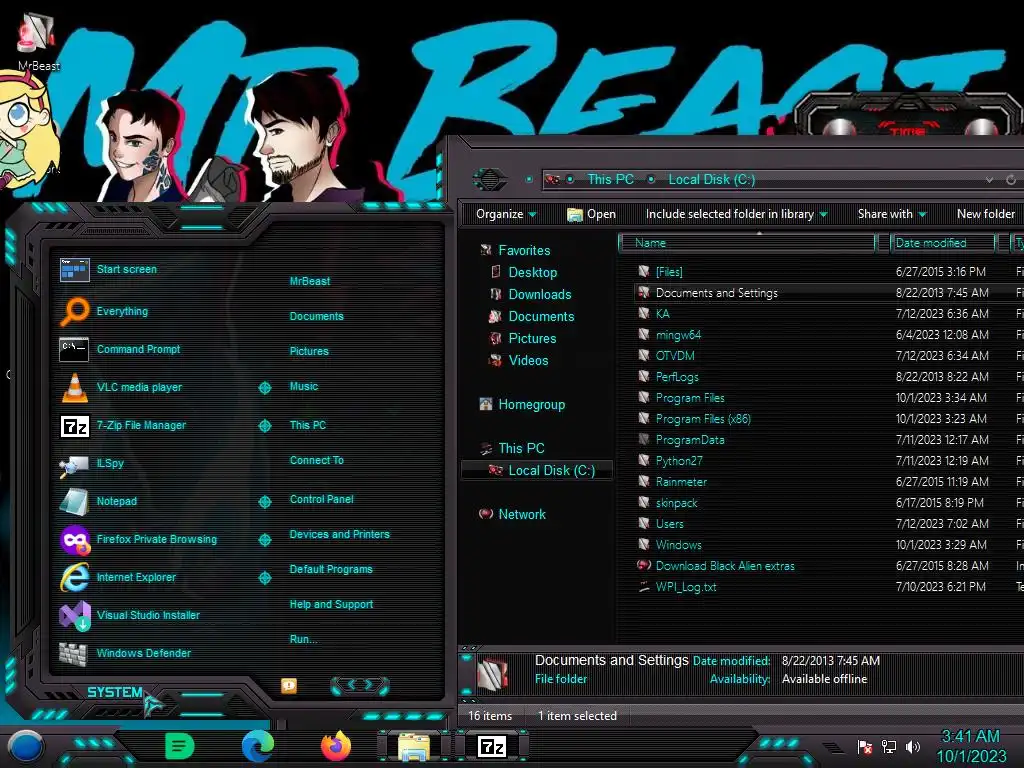Switch to File Explorer taskbar button

point(413,747)
